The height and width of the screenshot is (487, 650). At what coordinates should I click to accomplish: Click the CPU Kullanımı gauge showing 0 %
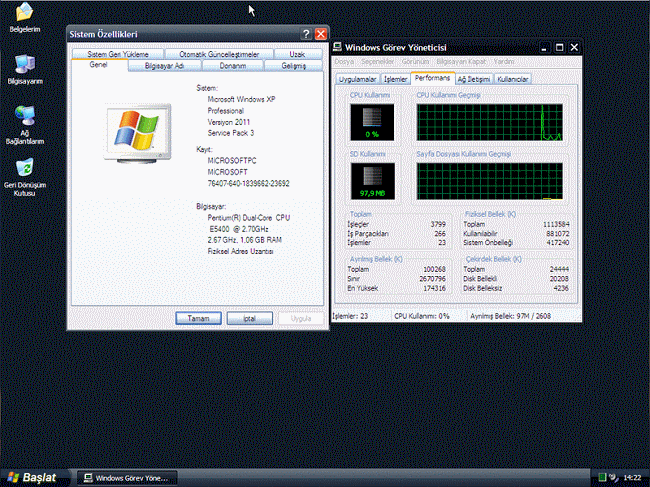point(372,122)
